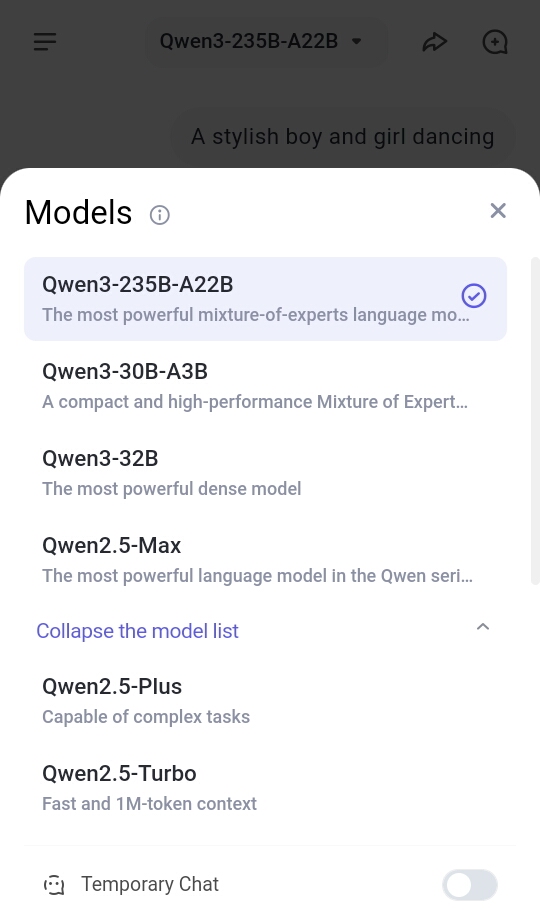Click the Temporary Chat face icon

pos(54,885)
